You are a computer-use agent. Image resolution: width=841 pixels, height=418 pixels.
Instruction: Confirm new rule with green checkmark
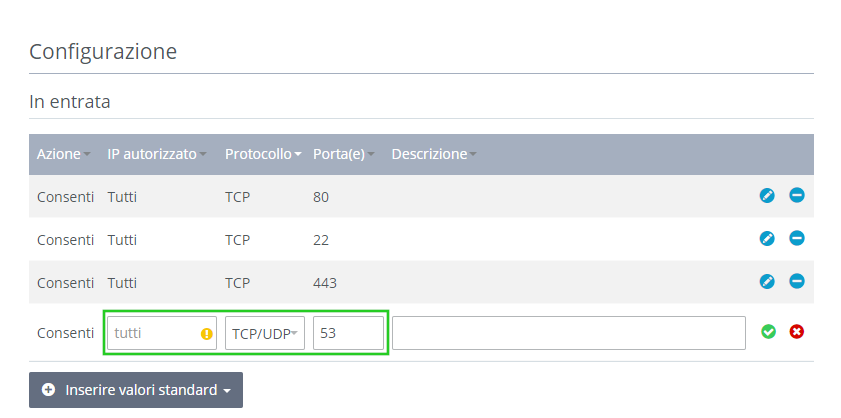pos(768,332)
